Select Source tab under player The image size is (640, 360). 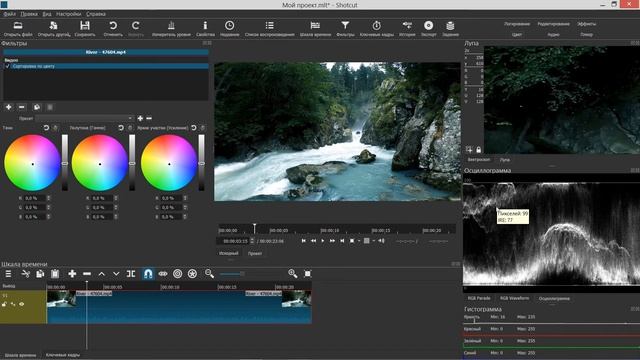click(x=229, y=253)
